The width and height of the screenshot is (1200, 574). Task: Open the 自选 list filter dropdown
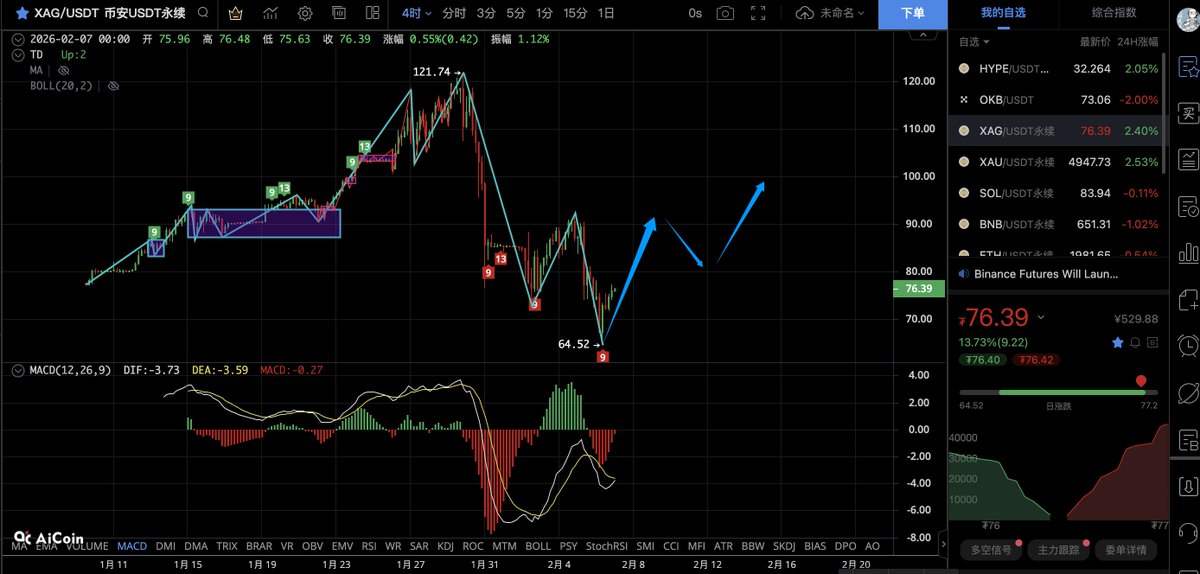(x=974, y=42)
